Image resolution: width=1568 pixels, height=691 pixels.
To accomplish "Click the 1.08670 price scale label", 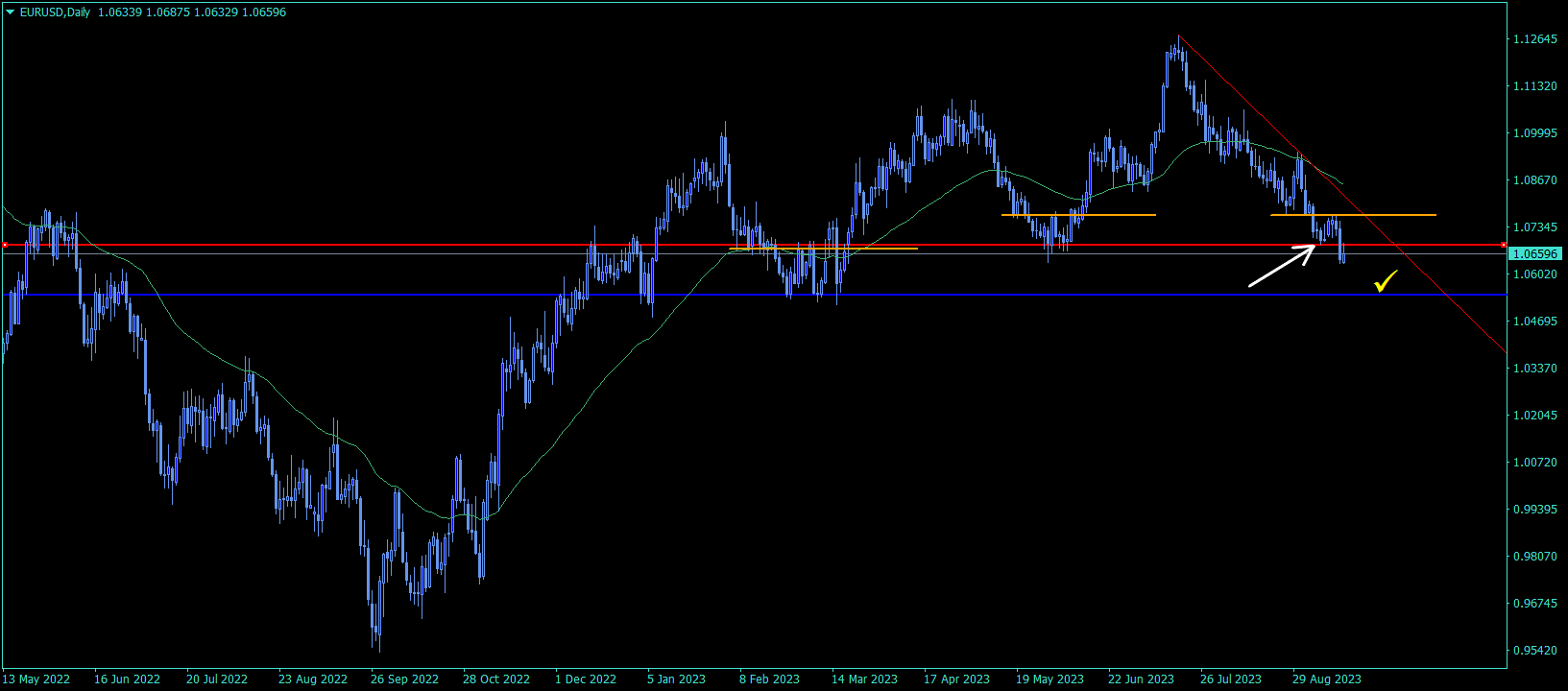I will (x=1534, y=180).
